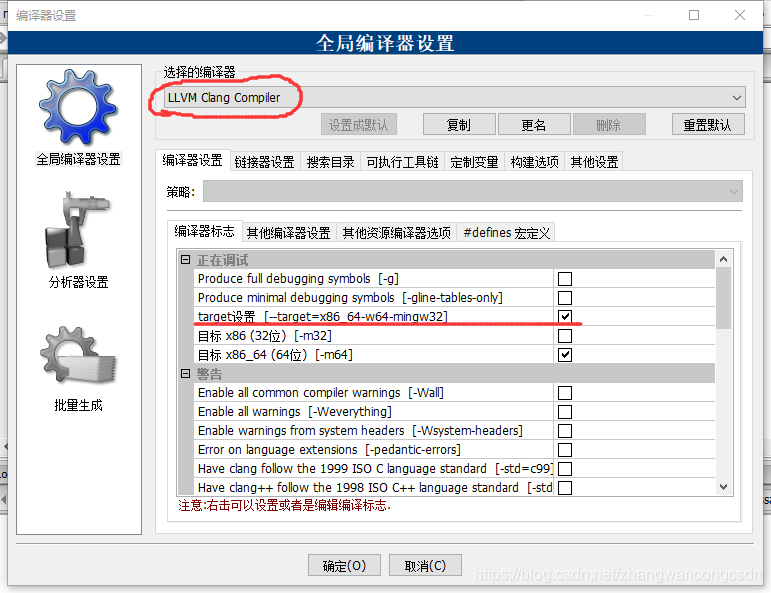Click the flags list scrollbar down arrow
The width and height of the screenshot is (771, 593).
(x=723, y=487)
